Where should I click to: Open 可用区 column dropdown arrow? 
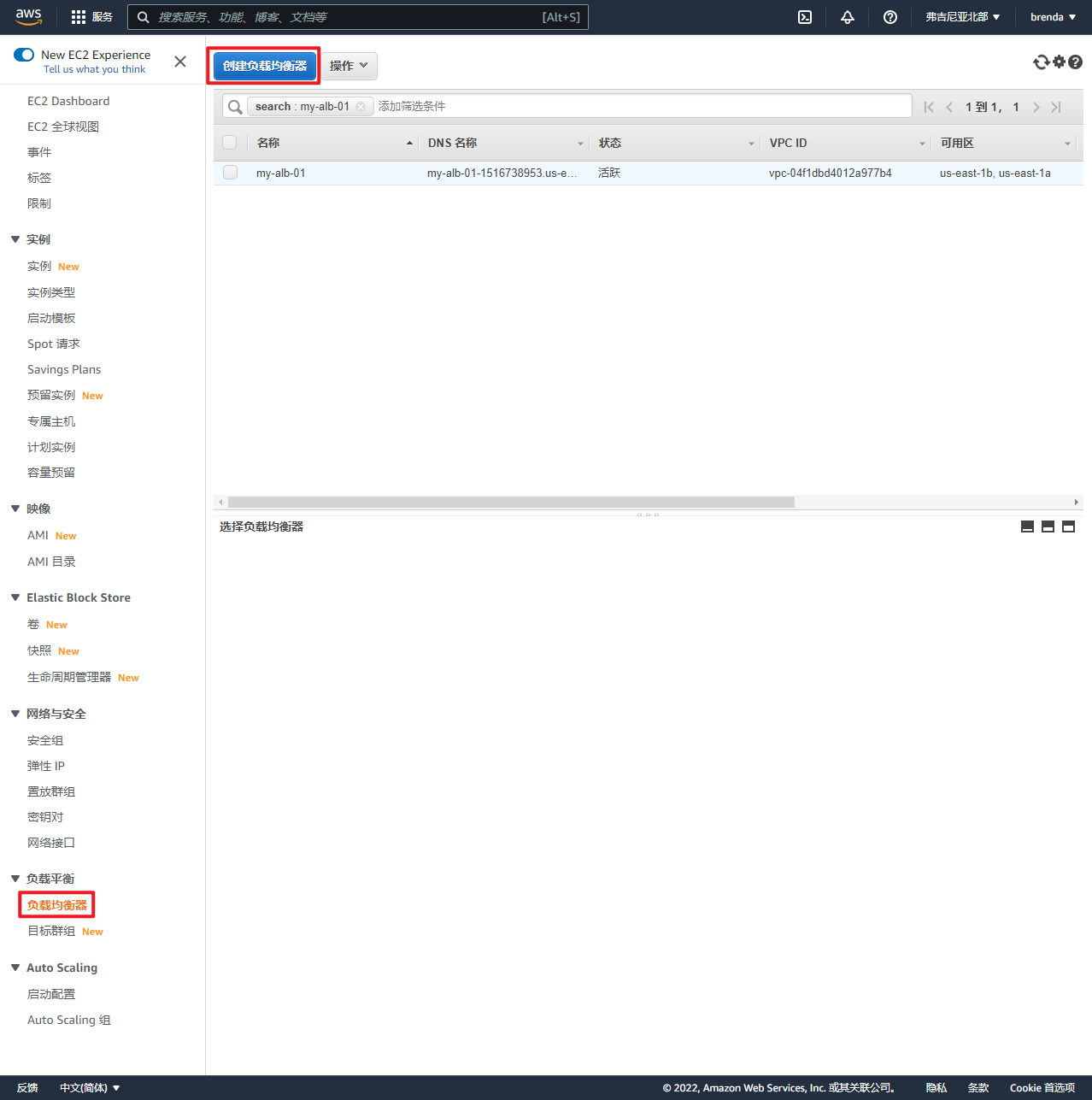tap(1067, 144)
